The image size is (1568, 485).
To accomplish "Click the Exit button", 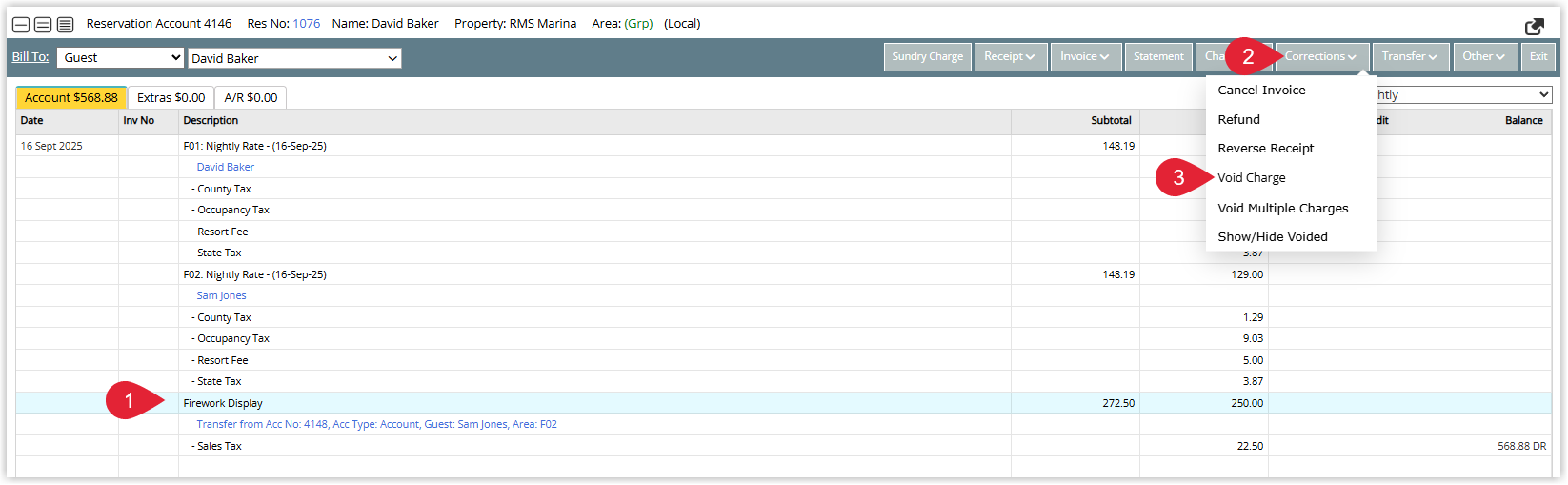I will click(x=1538, y=56).
